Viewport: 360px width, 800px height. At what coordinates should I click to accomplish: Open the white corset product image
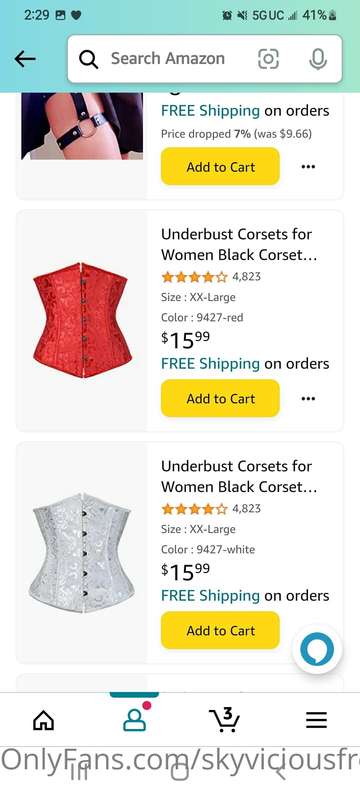click(82, 553)
